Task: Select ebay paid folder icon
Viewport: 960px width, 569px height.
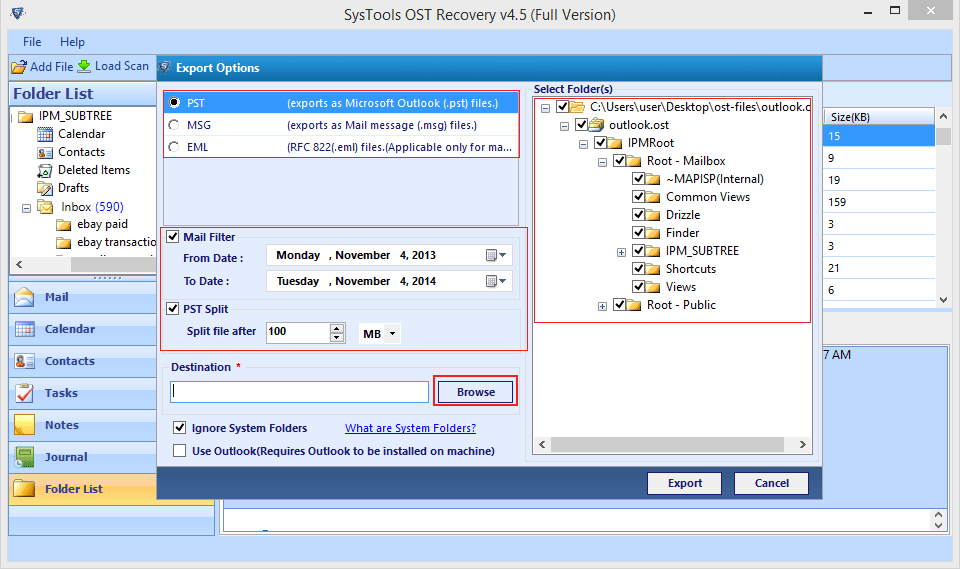Action: [x=64, y=225]
